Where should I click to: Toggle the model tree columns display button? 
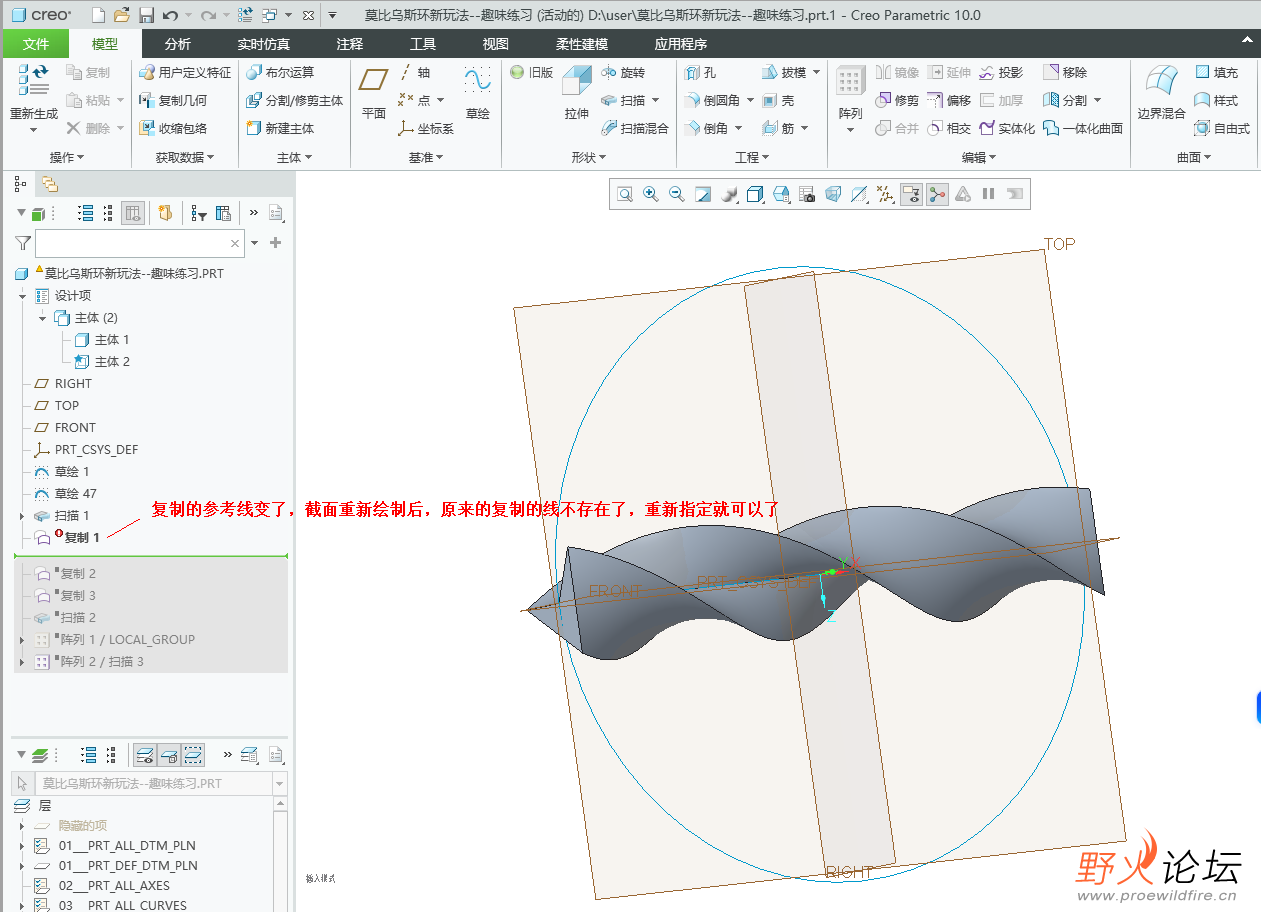point(133,213)
